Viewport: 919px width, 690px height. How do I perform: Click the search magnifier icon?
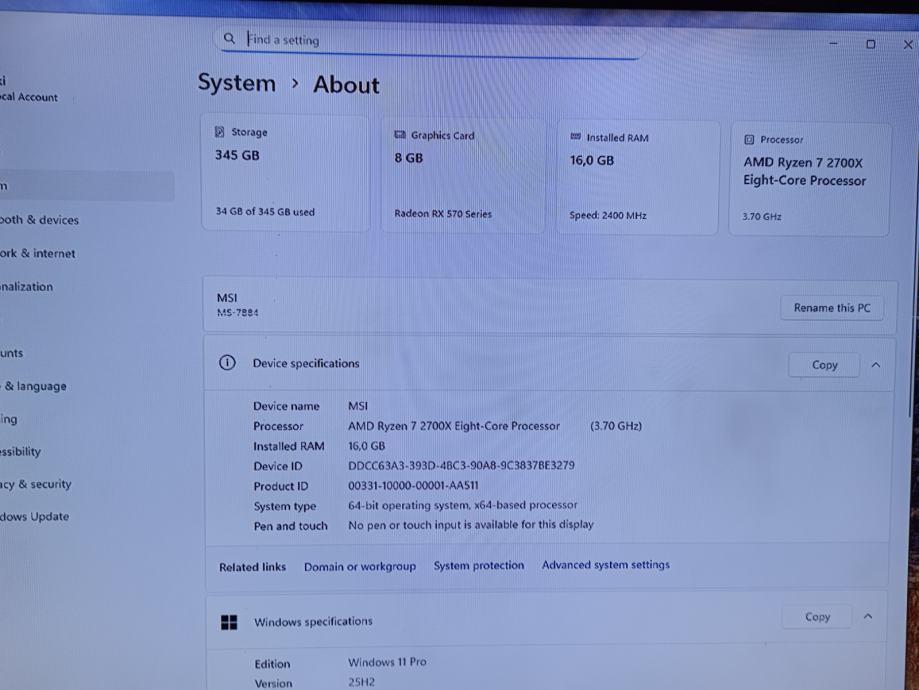[x=229, y=39]
